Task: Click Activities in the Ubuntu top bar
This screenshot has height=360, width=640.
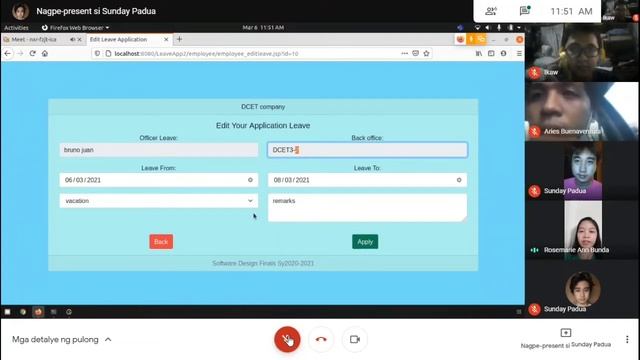Action: tap(16, 28)
